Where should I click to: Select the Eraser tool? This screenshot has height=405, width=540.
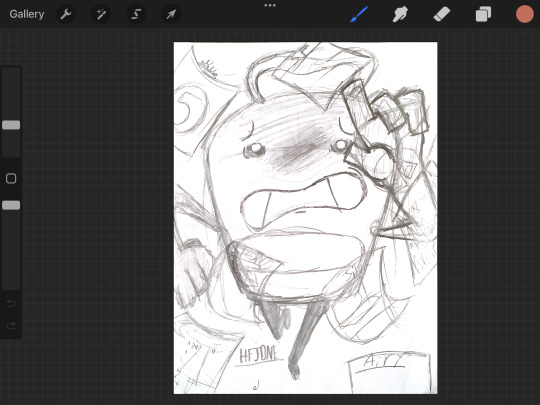(442, 14)
